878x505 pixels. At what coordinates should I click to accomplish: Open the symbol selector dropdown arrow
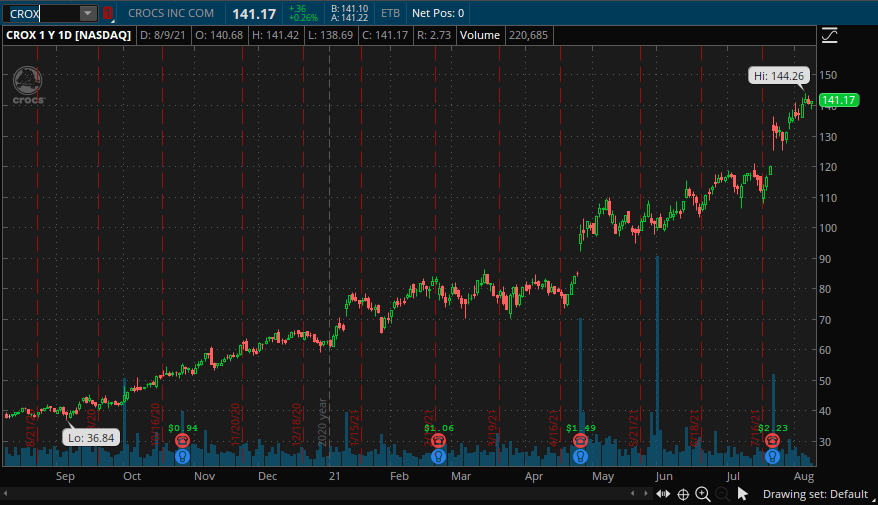88,13
